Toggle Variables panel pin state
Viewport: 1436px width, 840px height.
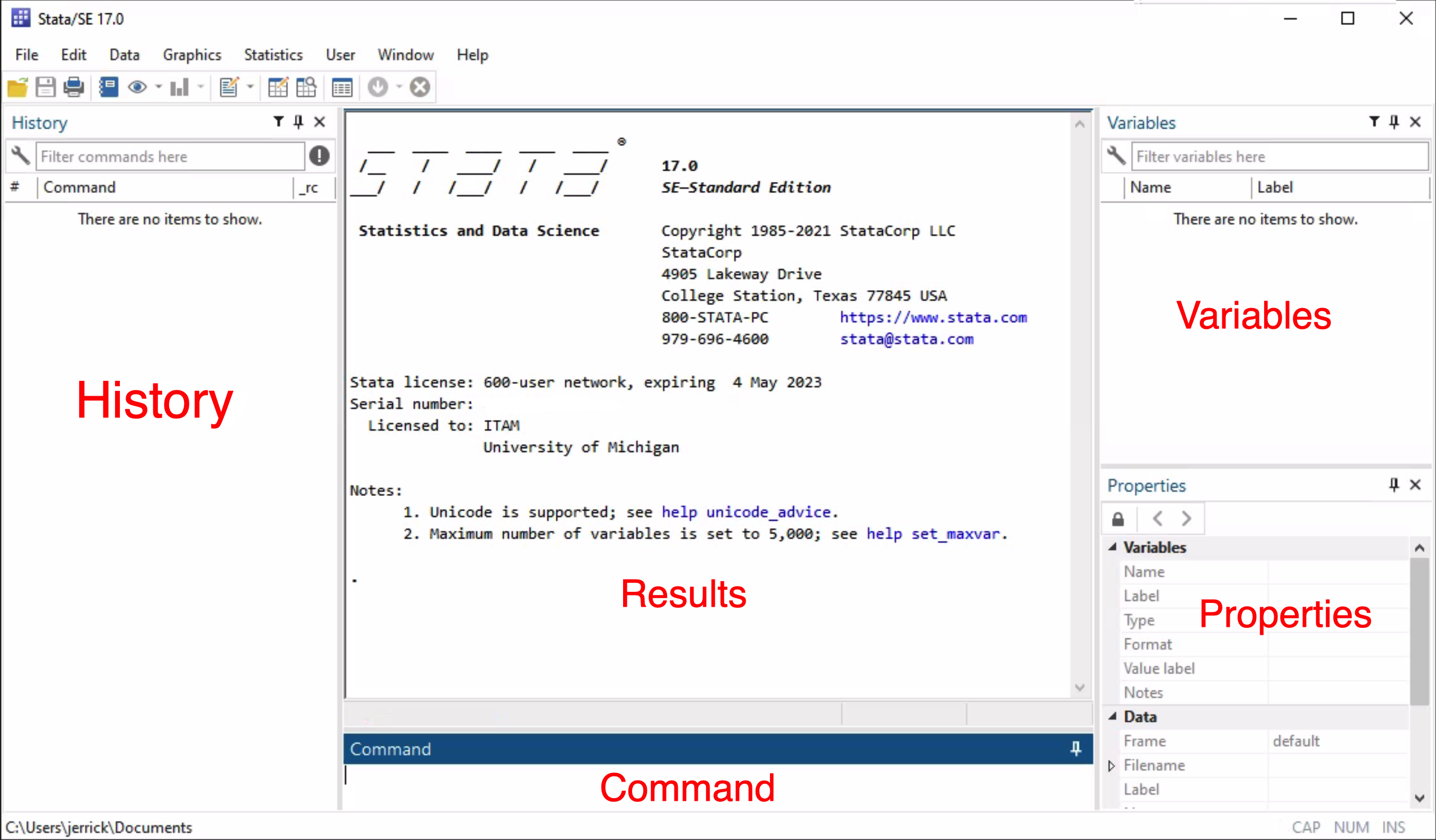[x=1395, y=122]
